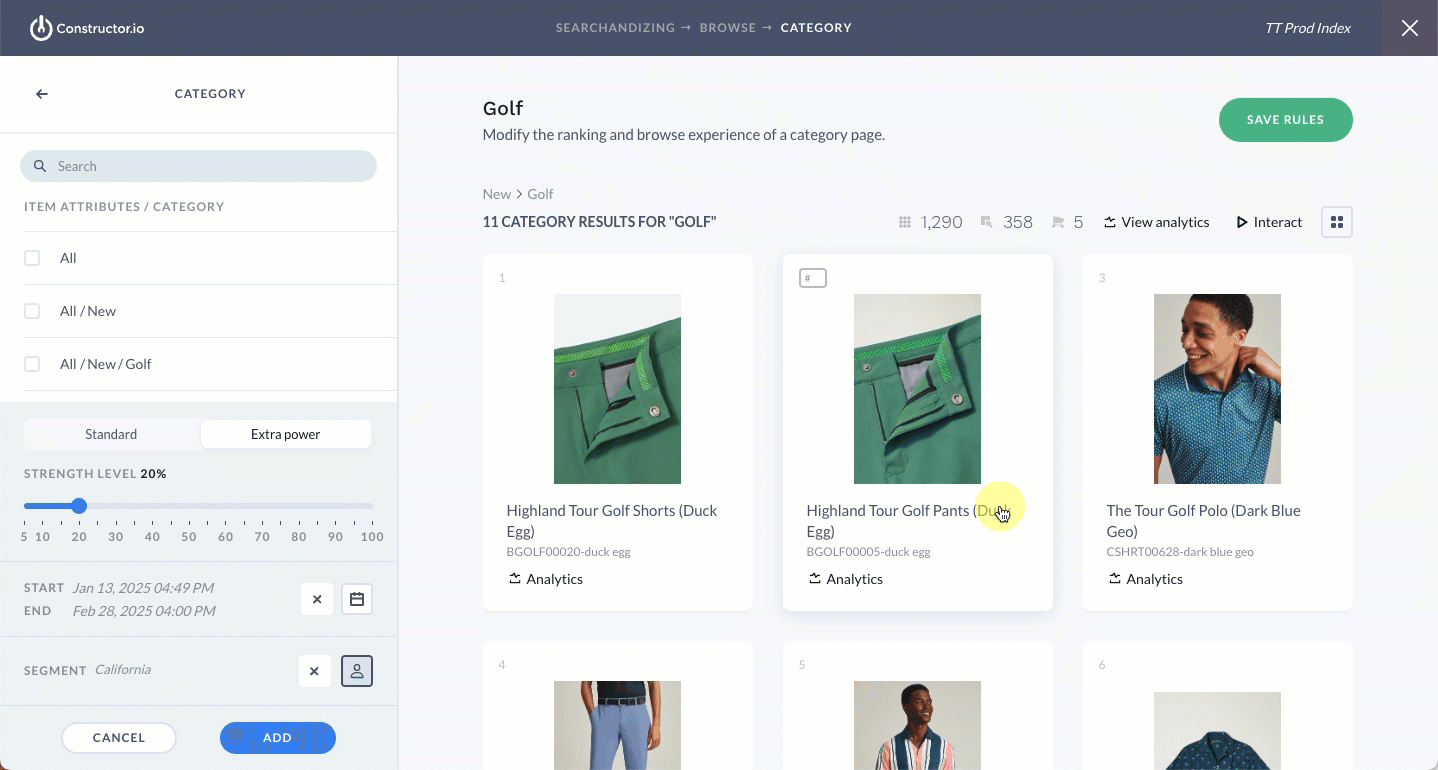
Task: Click the grid icon next to 1,290
Action: tap(905, 222)
